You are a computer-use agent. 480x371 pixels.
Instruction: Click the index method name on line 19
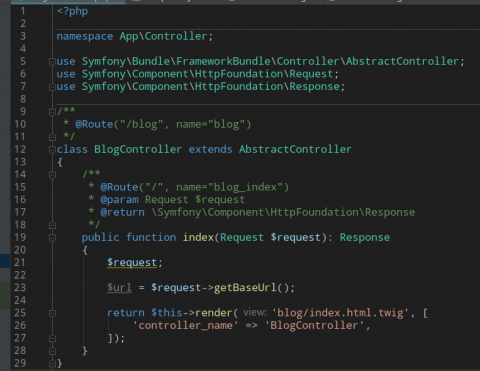point(198,237)
